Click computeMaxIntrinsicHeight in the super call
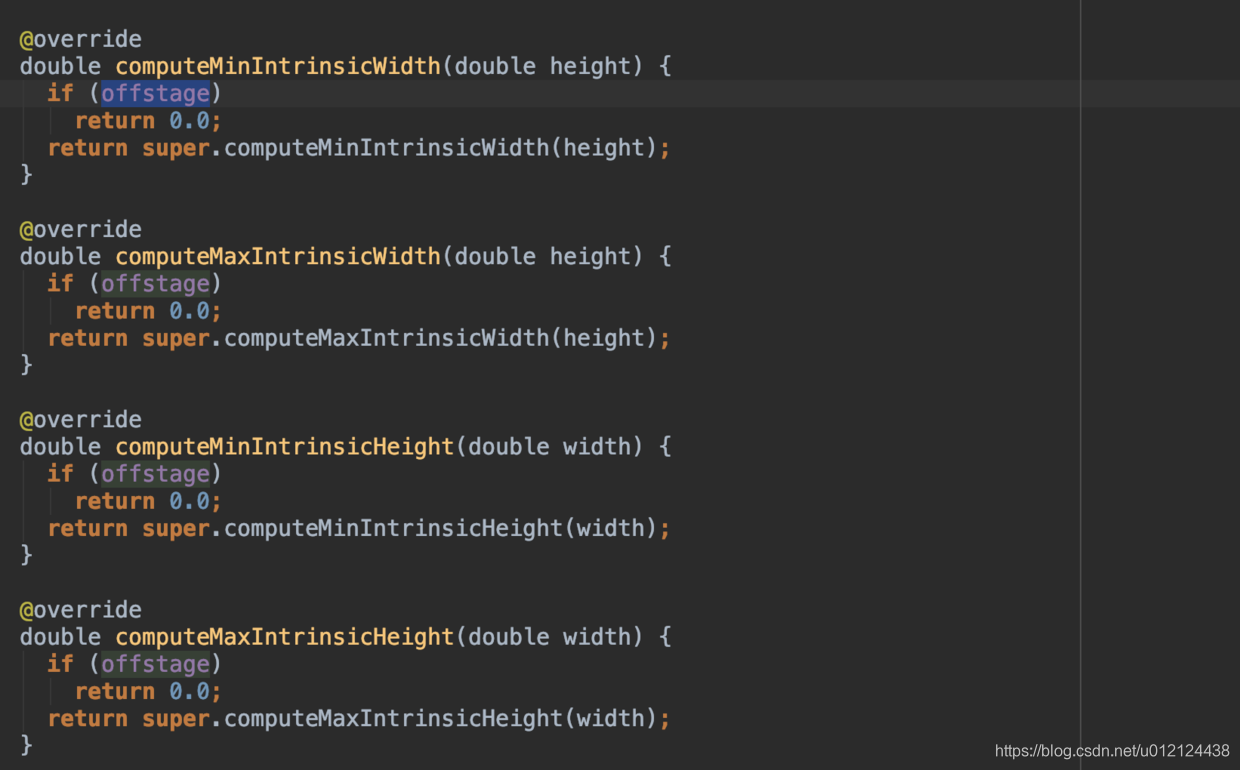This screenshot has height=770, width=1240. (x=394, y=718)
